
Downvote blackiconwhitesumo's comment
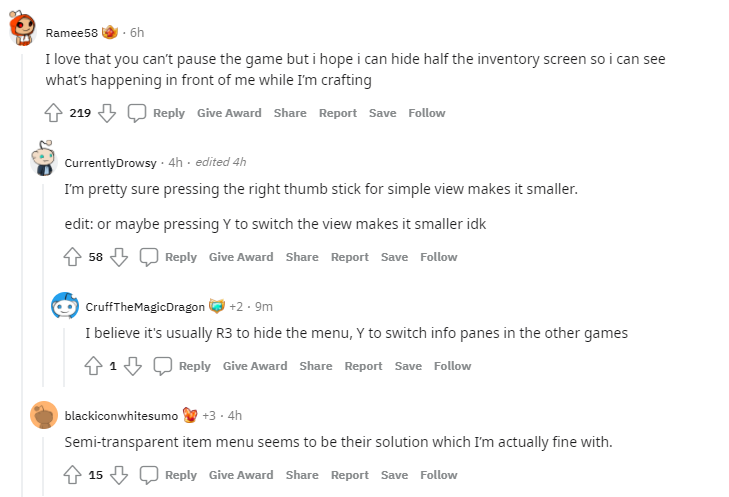119,475
